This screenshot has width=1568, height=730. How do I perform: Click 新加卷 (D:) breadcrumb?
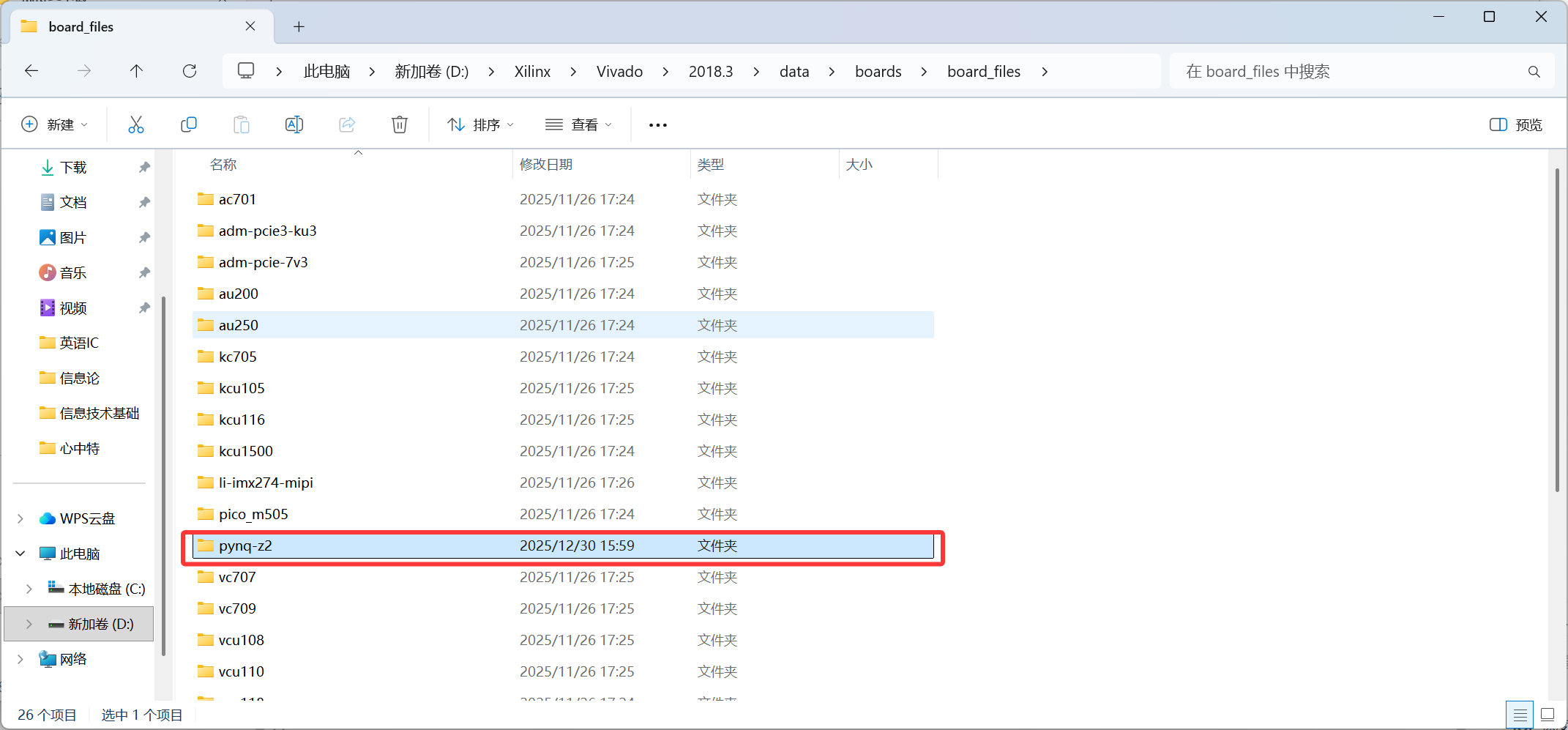pos(432,72)
